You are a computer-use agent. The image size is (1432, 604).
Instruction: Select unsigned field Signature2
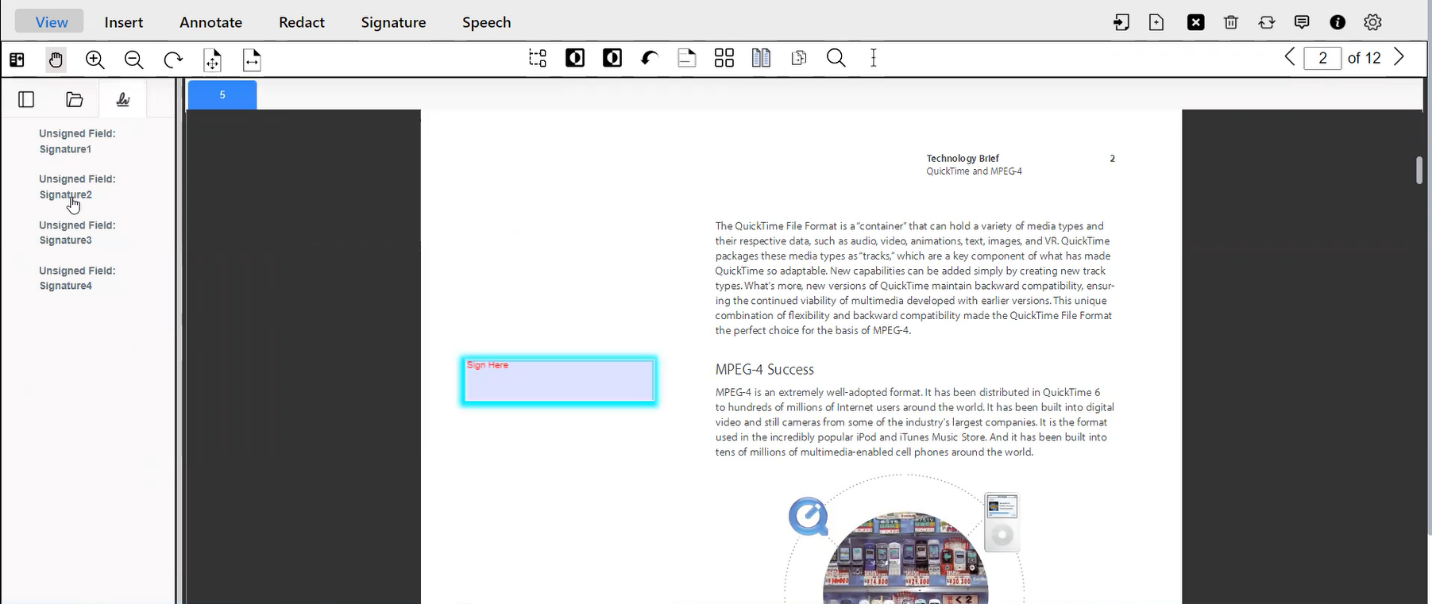[x=77, y=187]
